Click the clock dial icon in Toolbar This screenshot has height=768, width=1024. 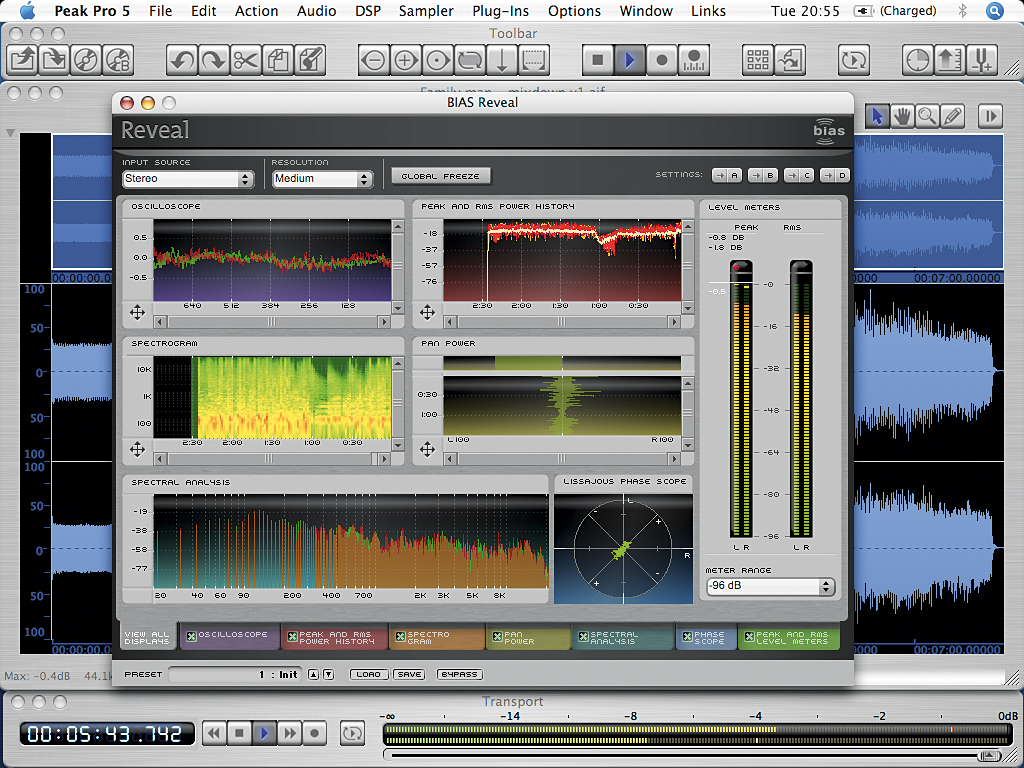[918, 61]
